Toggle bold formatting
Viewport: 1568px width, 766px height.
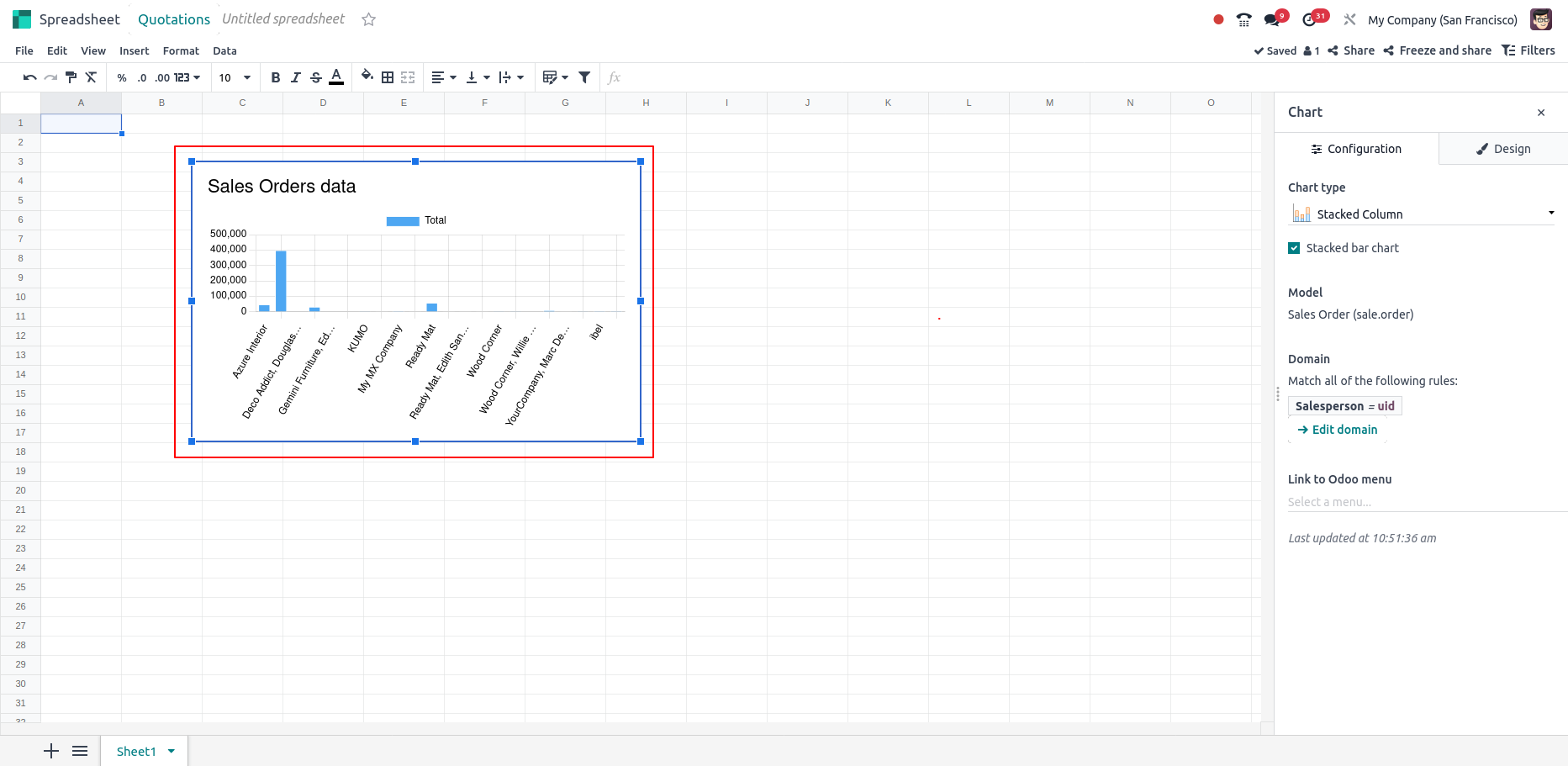tap(276, 77)
